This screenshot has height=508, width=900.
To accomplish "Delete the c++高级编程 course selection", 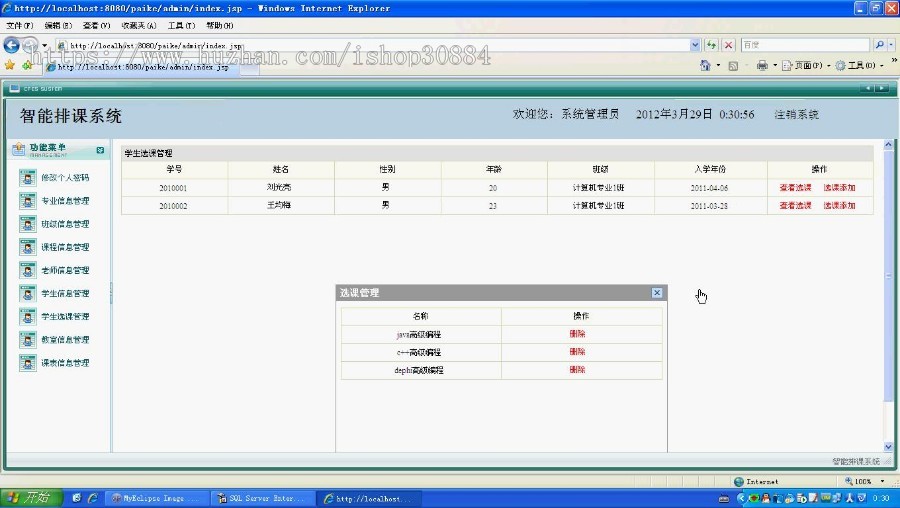I will point(577,352).
